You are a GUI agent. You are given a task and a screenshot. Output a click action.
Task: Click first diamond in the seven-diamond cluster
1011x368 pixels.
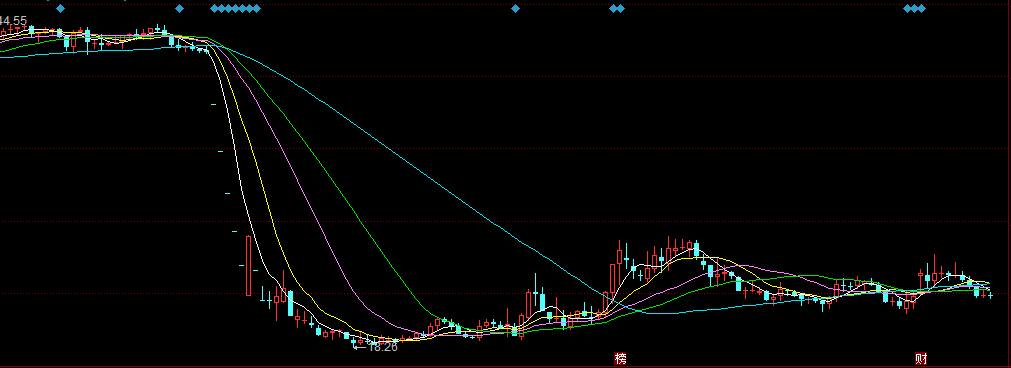(215, 8)
